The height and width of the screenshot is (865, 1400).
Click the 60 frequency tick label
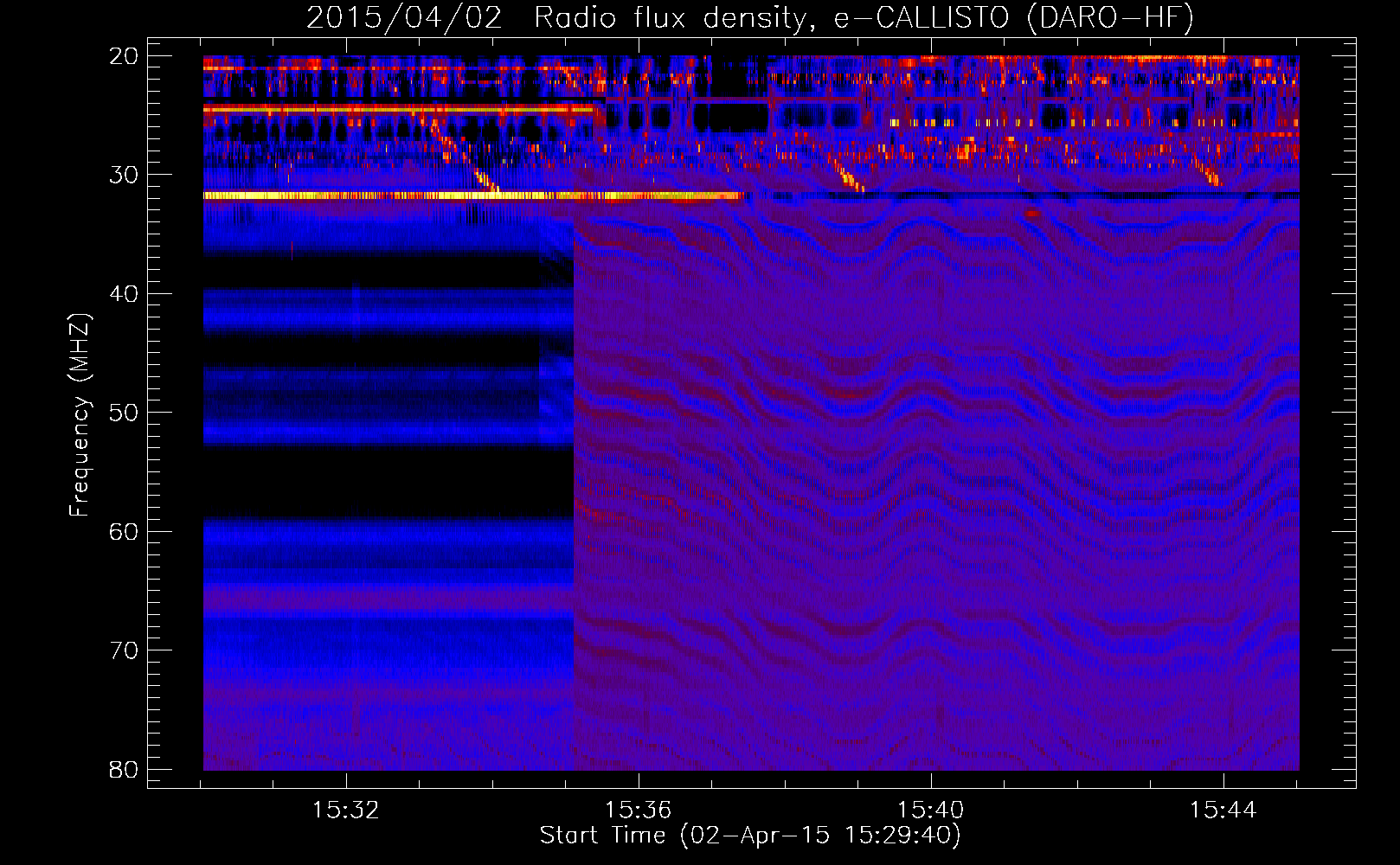125,532
